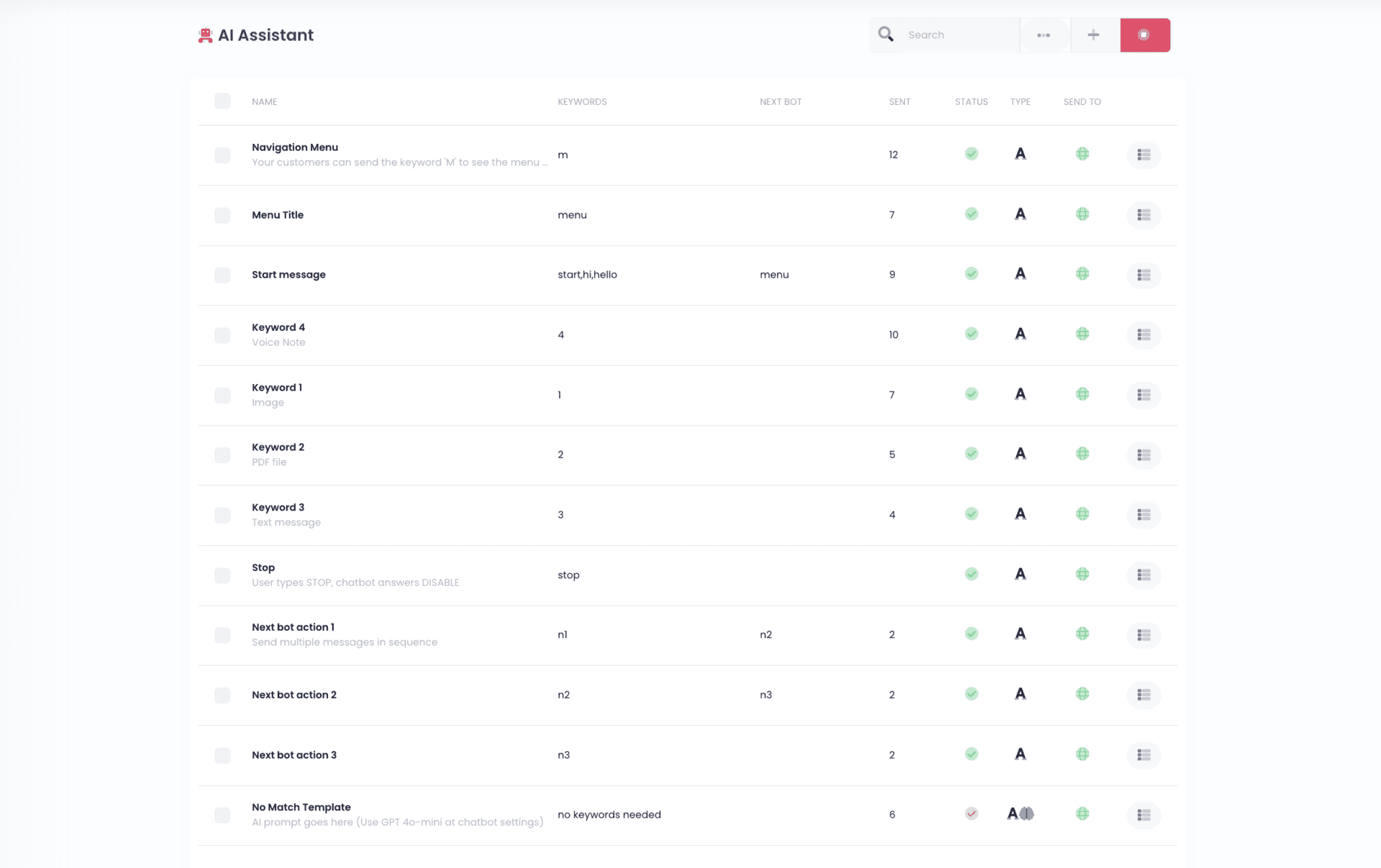
Task: Open the Next bot action 3 entry
Action: click(294, 755)
